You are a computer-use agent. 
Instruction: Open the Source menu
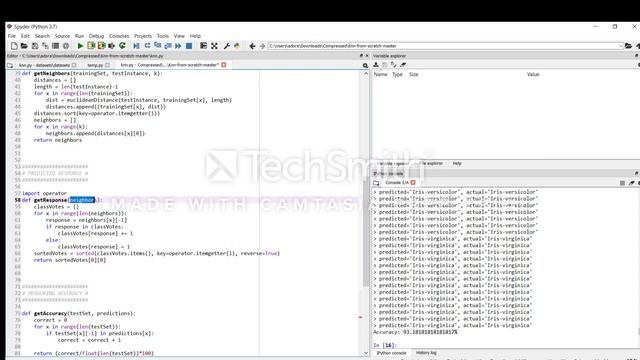point(62,36)
